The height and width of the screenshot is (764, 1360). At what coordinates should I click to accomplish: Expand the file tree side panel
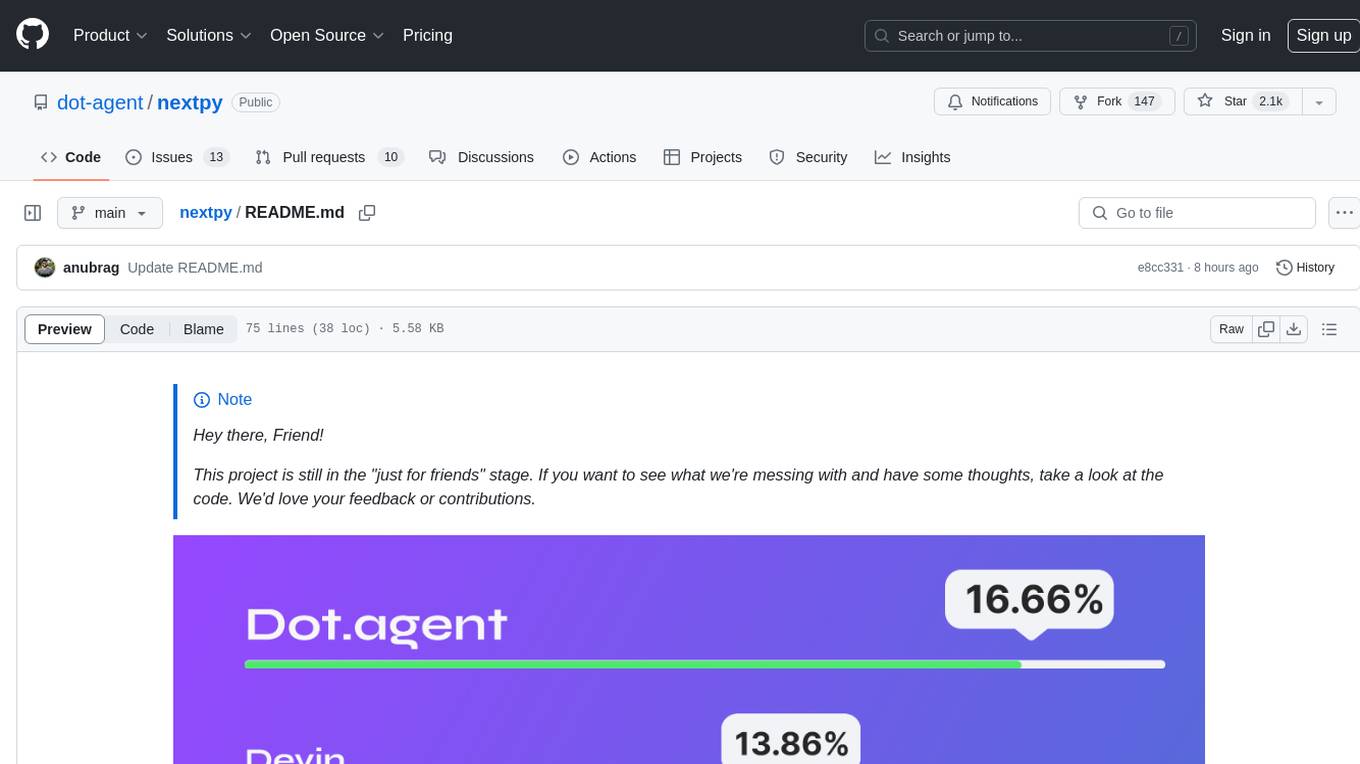coord(33,213)
